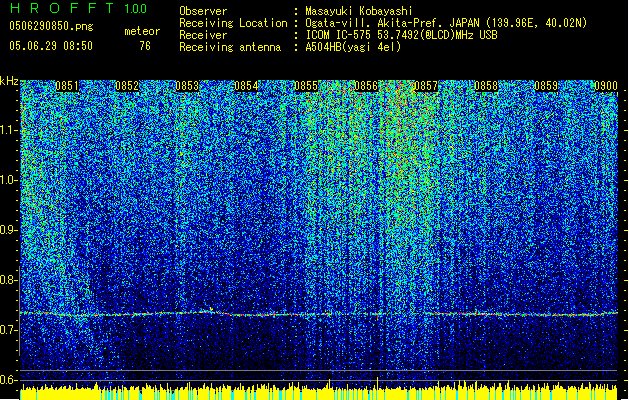
Task: Select the 1.1 kHz axis label
Action: (x=9, y=130)
